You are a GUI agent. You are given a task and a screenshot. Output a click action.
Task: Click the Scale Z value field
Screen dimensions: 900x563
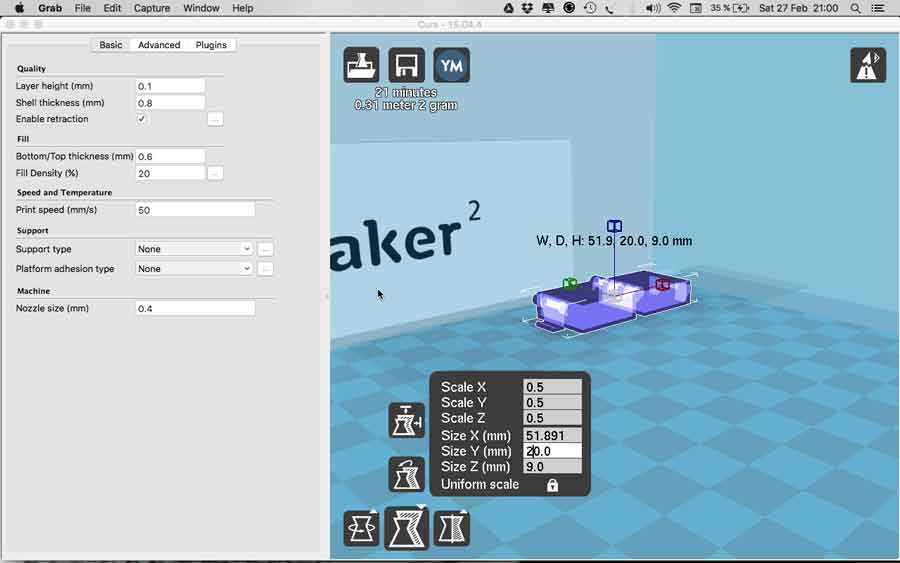(x=552, y=418)
